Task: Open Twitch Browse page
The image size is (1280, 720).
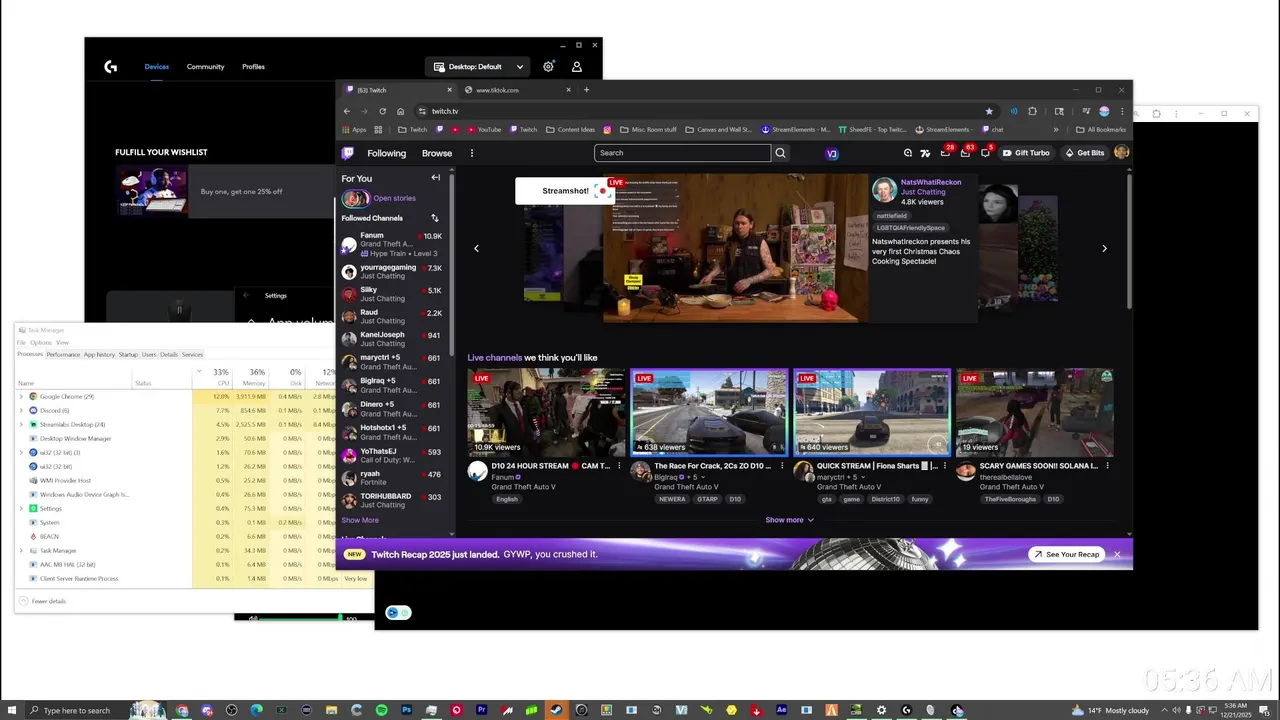Action: 437,153
